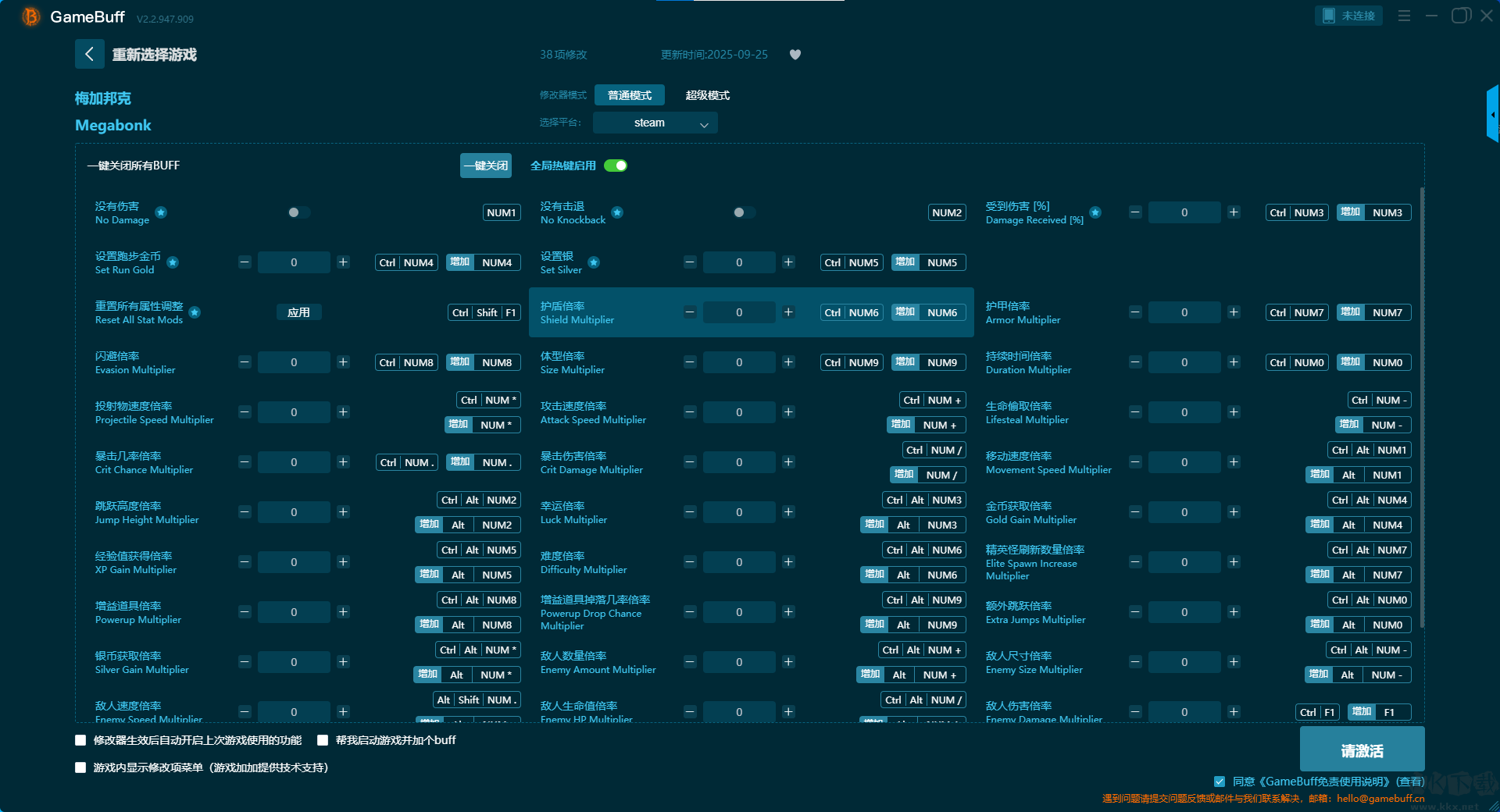Screen dimensions: 1500x812
Task: Click Ctrl NUM3 hotkey for Damage Received
Action: coord(1297,212)
